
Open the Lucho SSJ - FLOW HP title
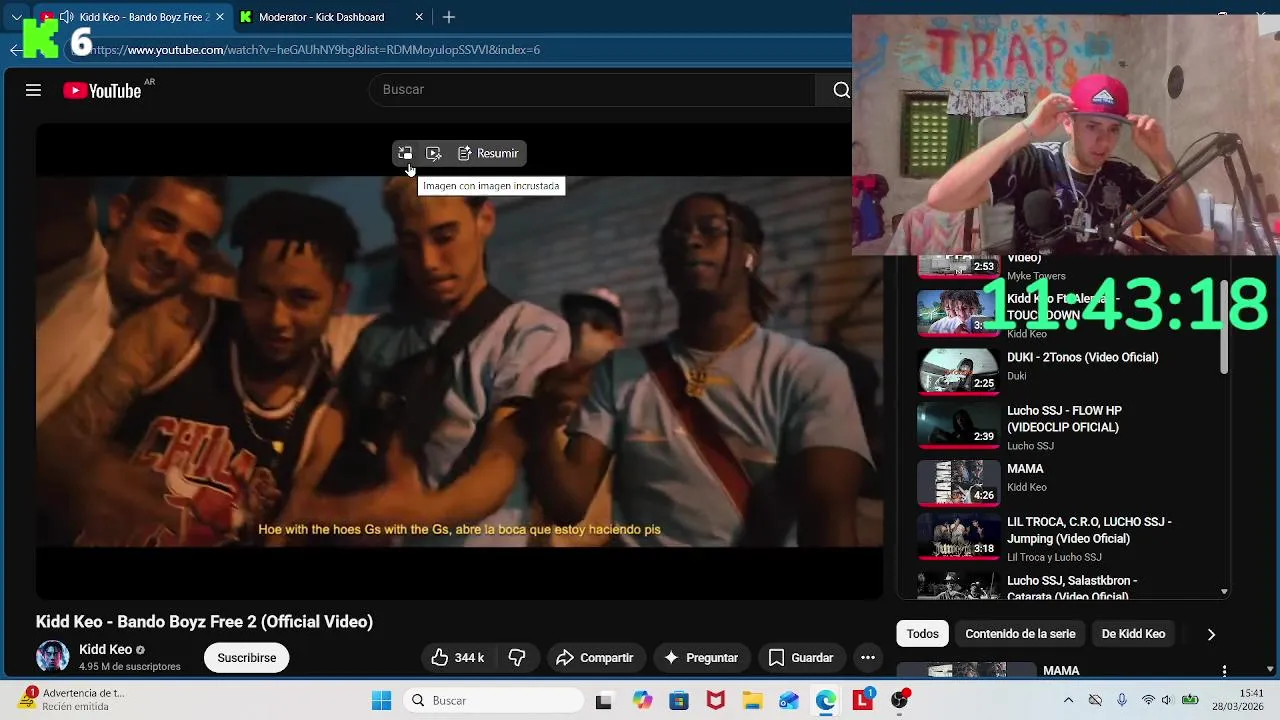pos(1064,419)
